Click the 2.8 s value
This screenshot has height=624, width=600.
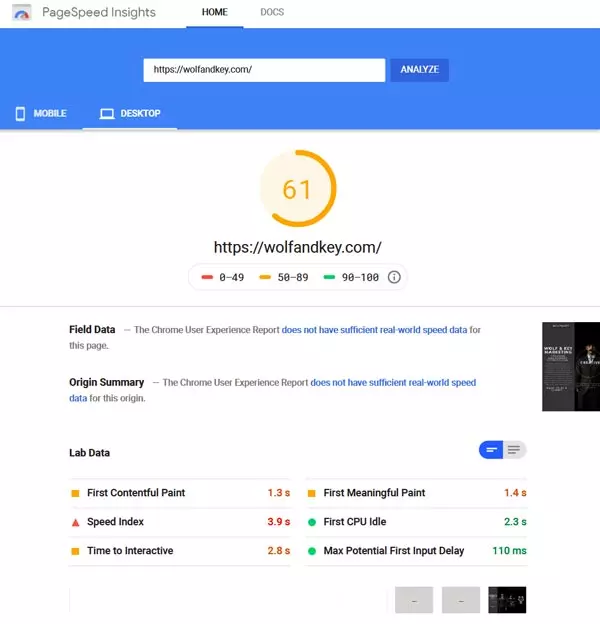click(x=279, y=551)
